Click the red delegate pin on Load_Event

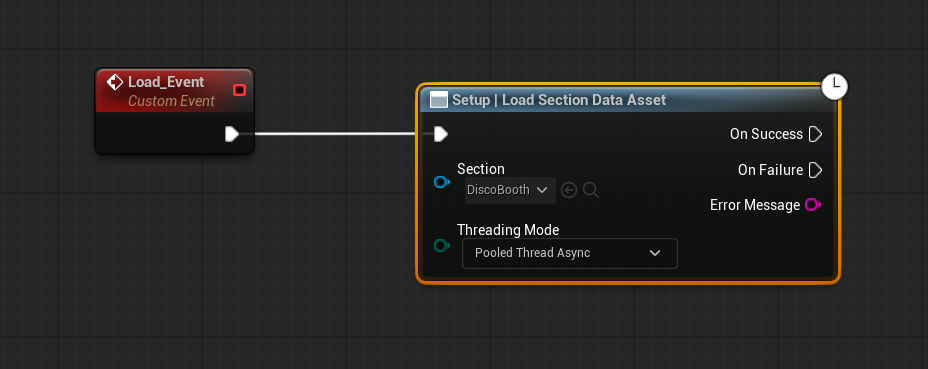[239, 90]
